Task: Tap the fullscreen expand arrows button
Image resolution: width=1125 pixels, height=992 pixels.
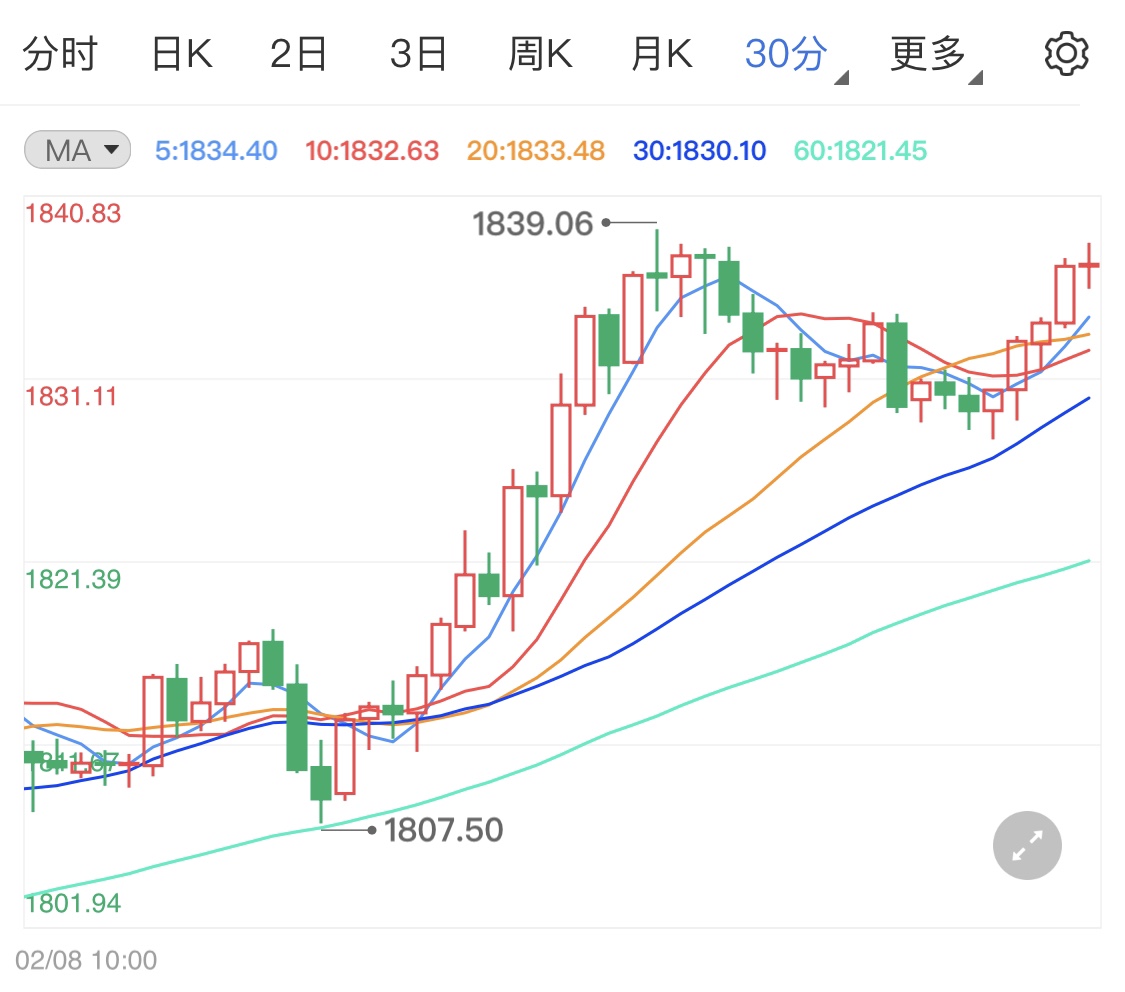Action: pos(1027,845)
